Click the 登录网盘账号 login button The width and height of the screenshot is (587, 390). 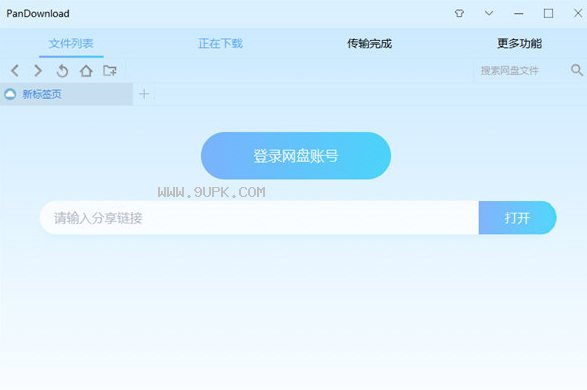pyautogui.click(x=296, y=156)
